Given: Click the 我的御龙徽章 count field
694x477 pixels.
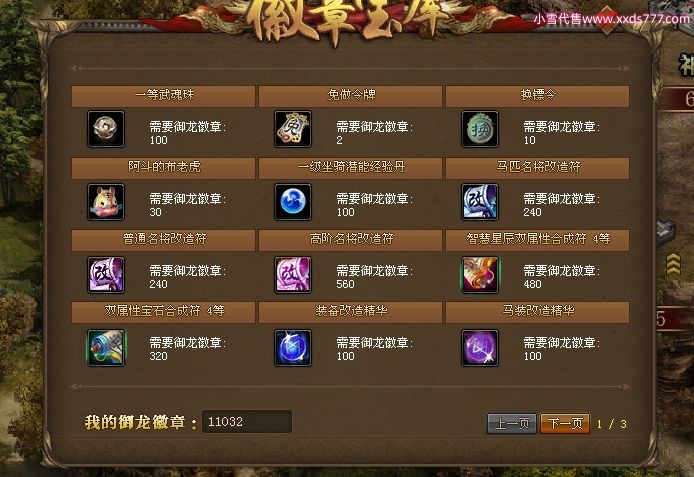Looking at the screenshot, I should click(247, 421).
